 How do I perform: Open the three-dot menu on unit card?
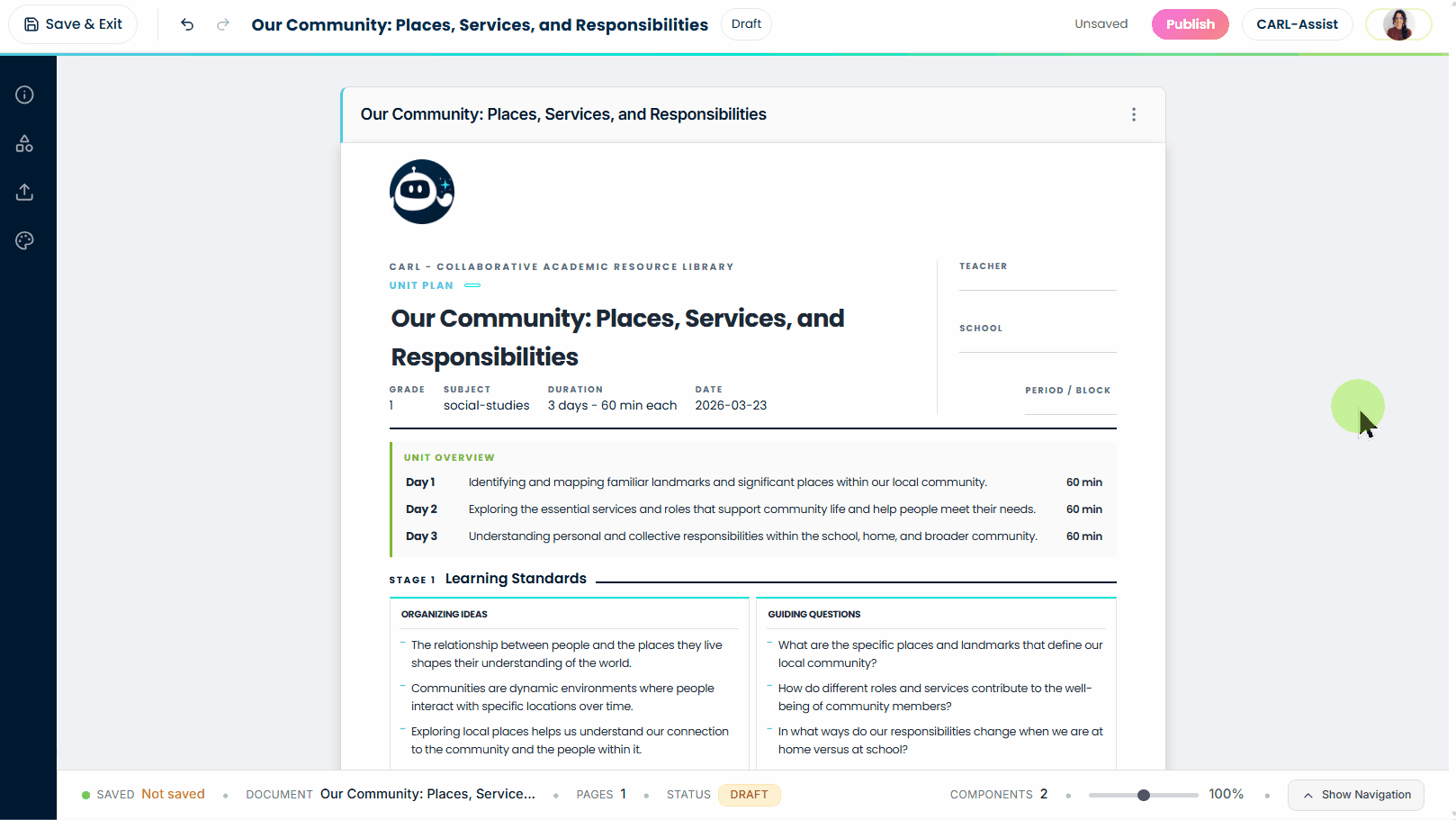(x=1133, y=114)
